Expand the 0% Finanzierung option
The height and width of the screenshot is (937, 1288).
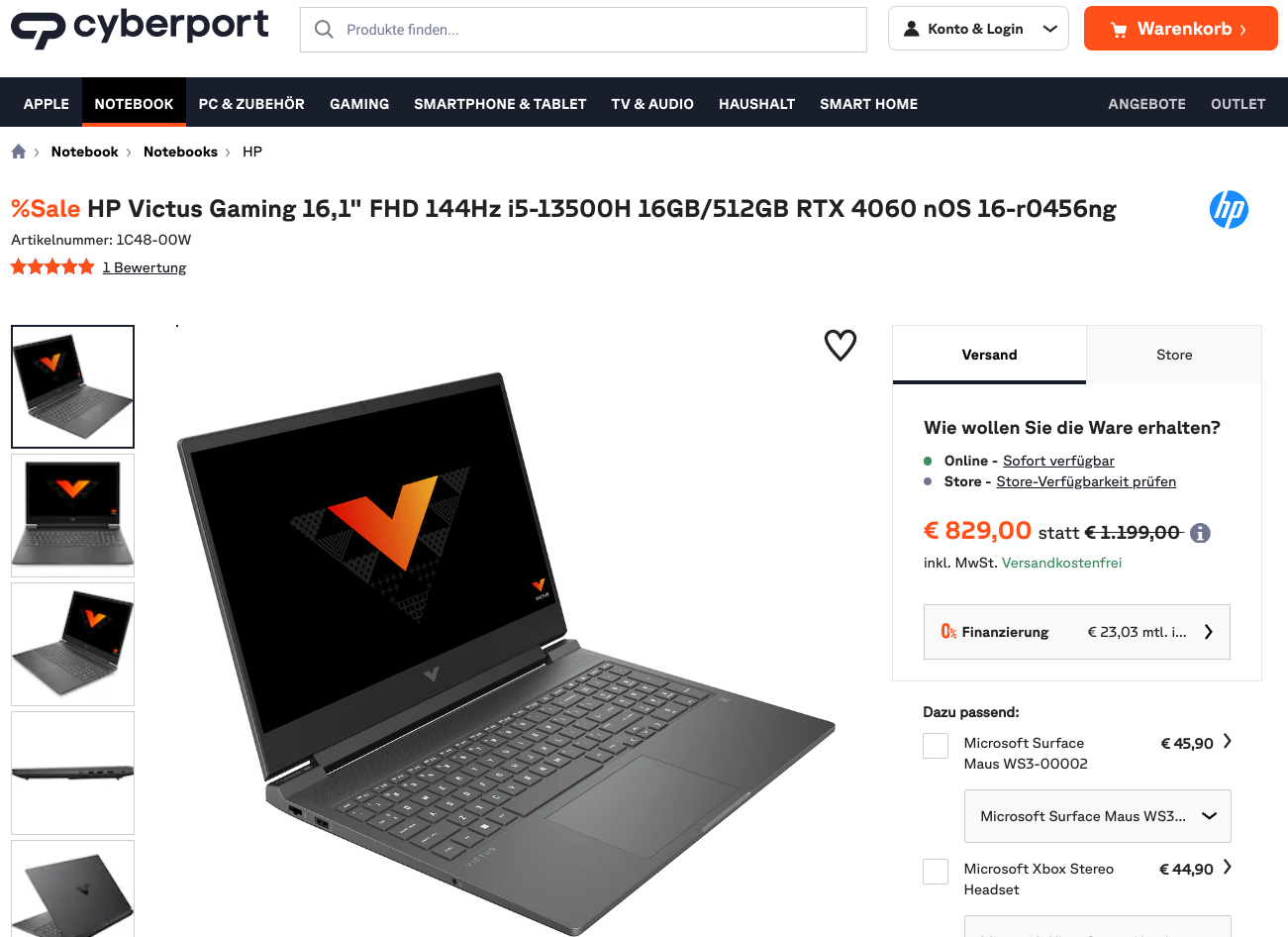tap(1077, 632)
